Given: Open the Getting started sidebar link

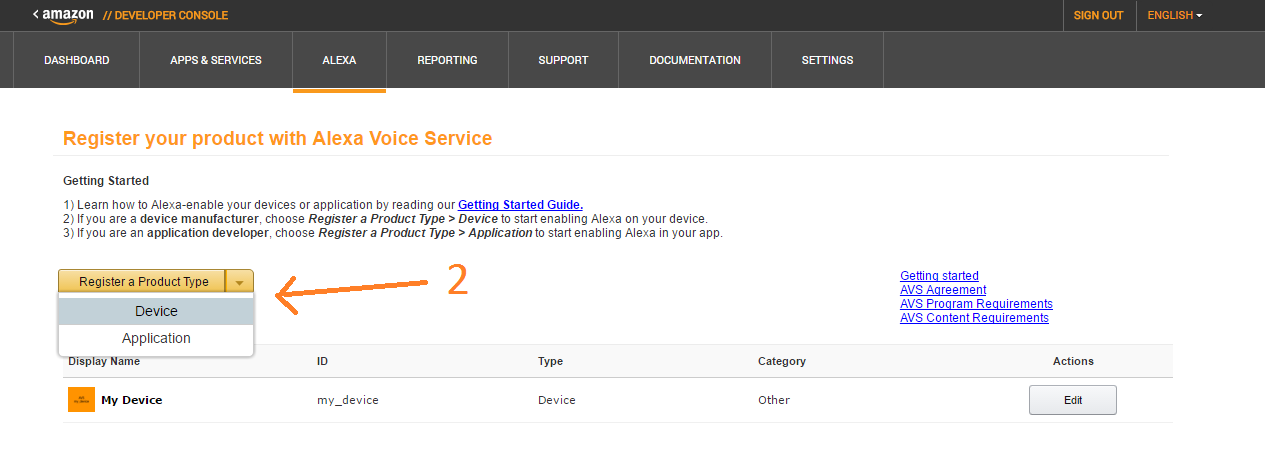Looking at the screenshot, I should click(x=939, y=276).
